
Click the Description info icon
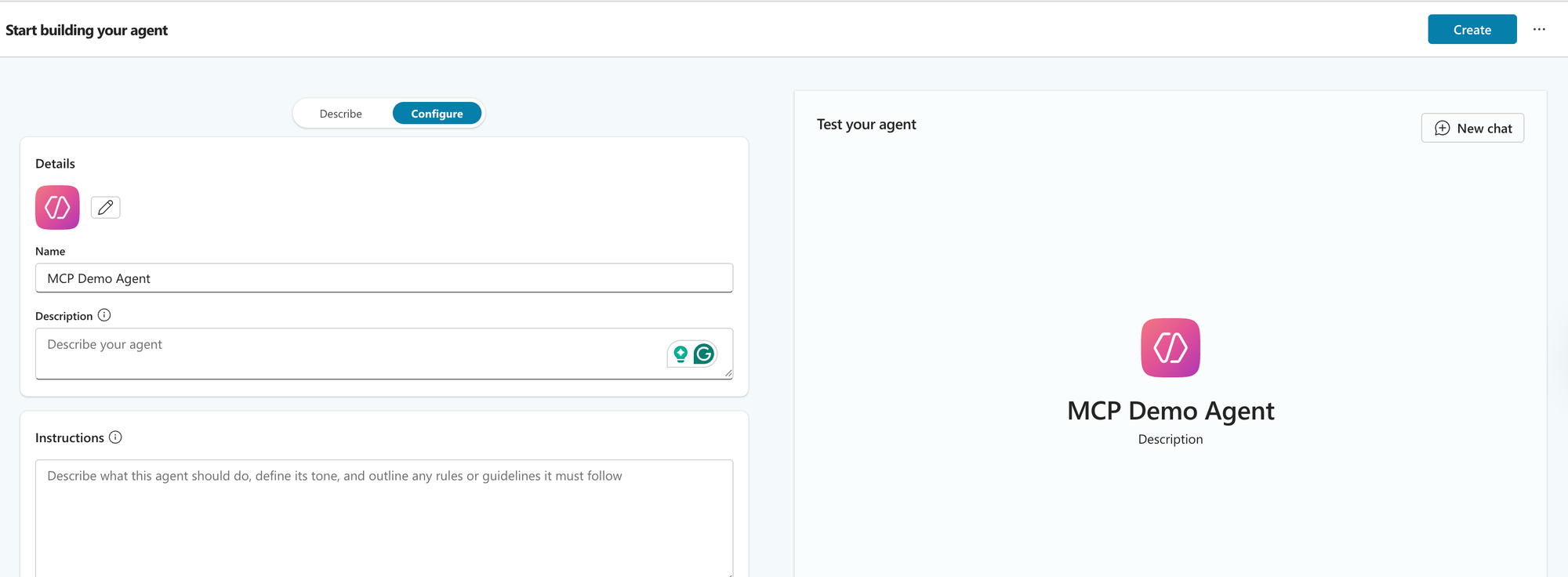tap(104, 315)
